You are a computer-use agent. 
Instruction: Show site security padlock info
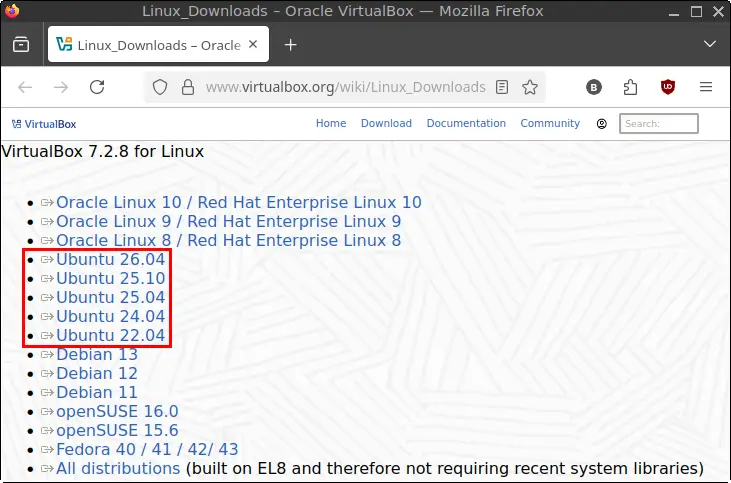(188, 87)
